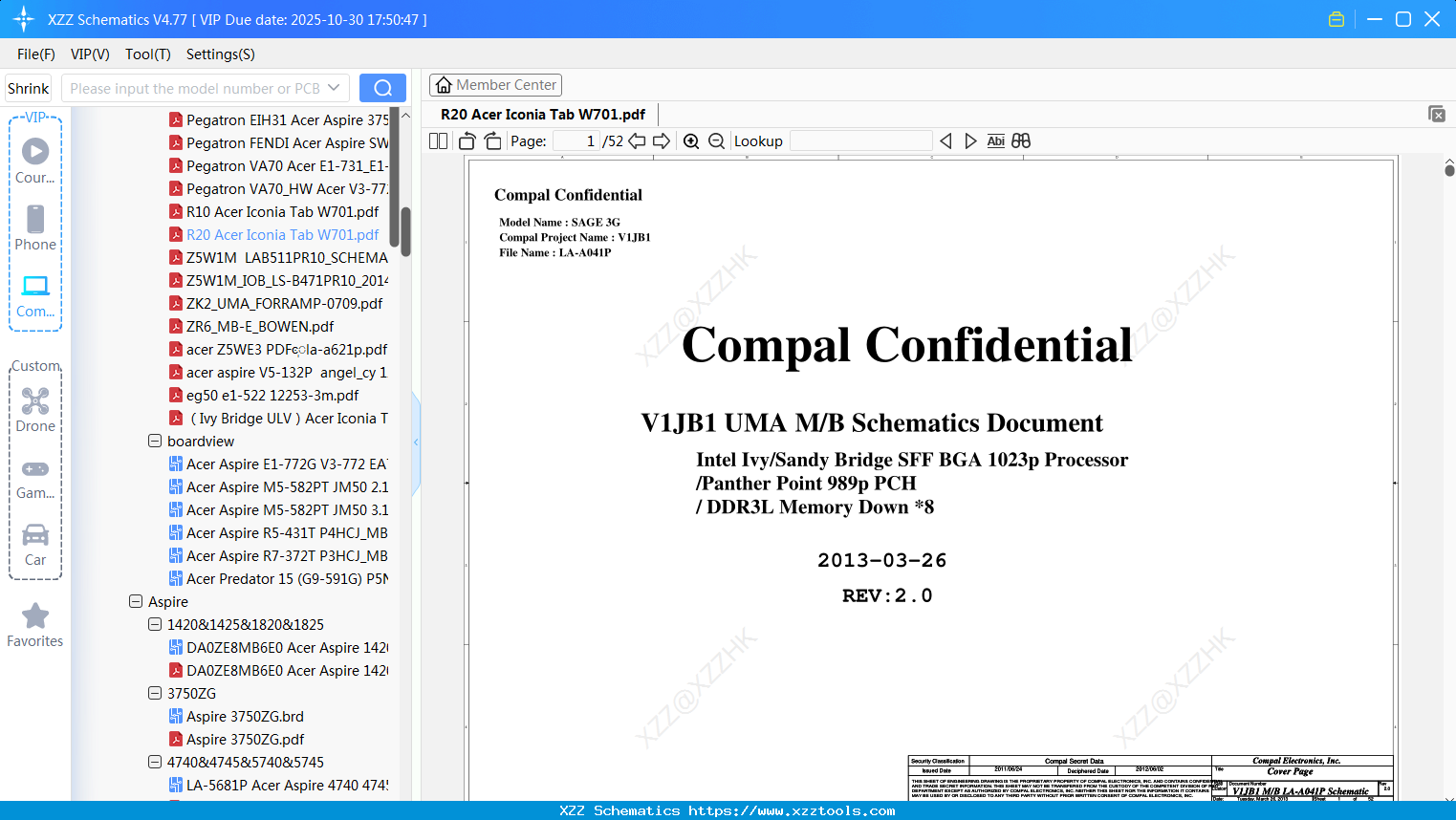Click the blue search button
The width and height of the screenshot is (1456, 820).
pyautogui.click(x=382, y=88)
